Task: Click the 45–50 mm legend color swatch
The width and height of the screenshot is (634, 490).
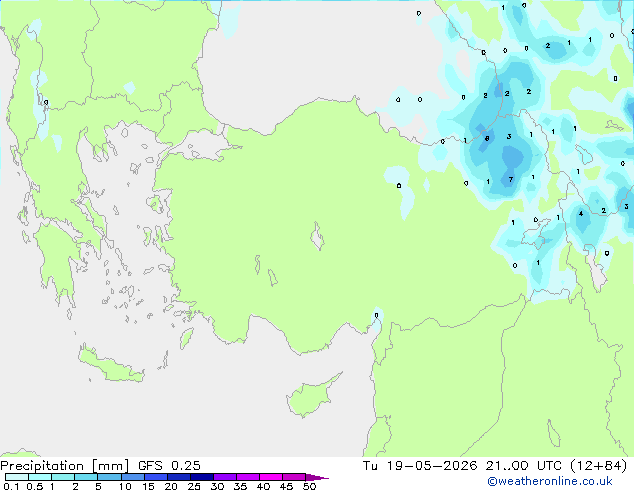Action: 294,477
